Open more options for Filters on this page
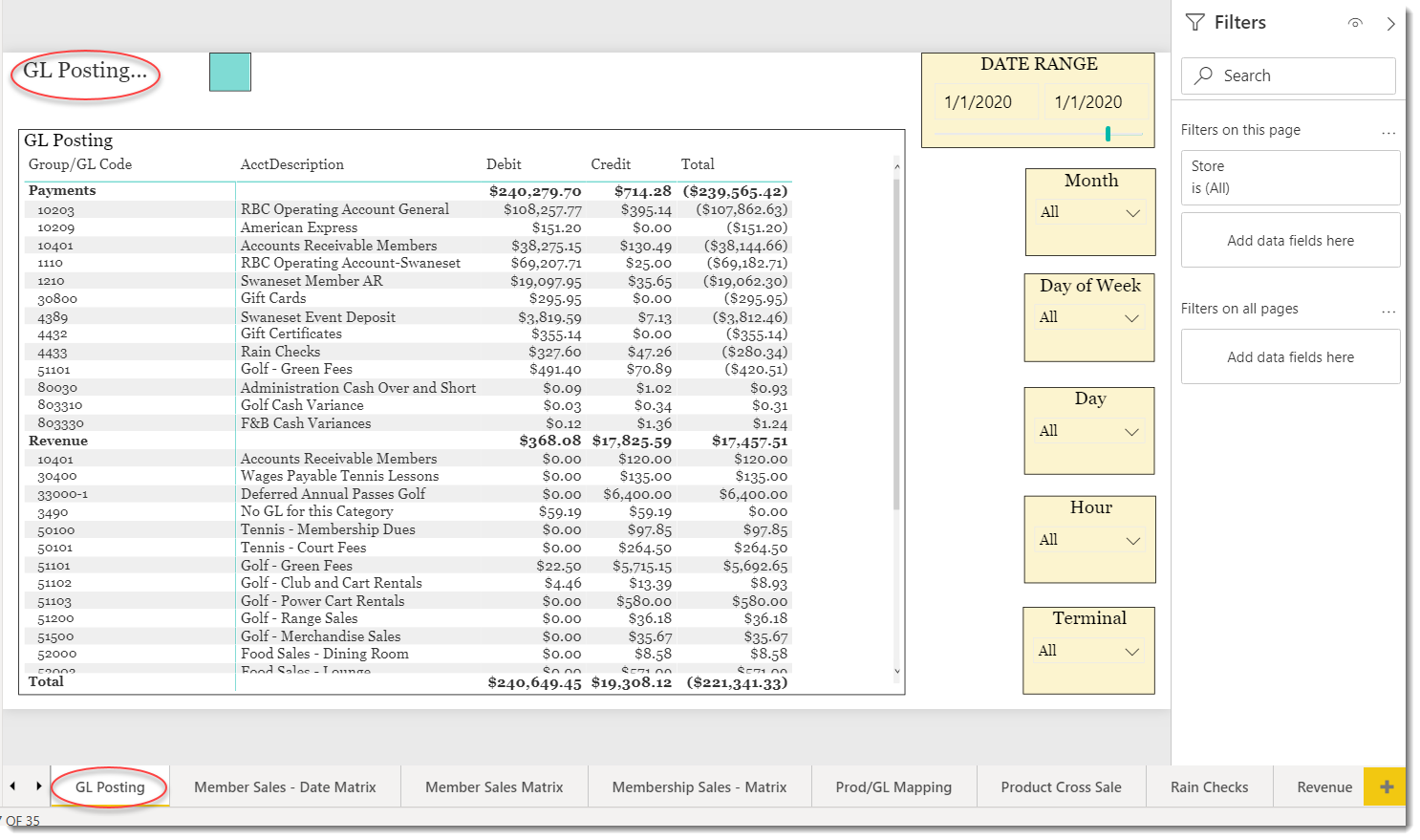 click(1388, 132)
